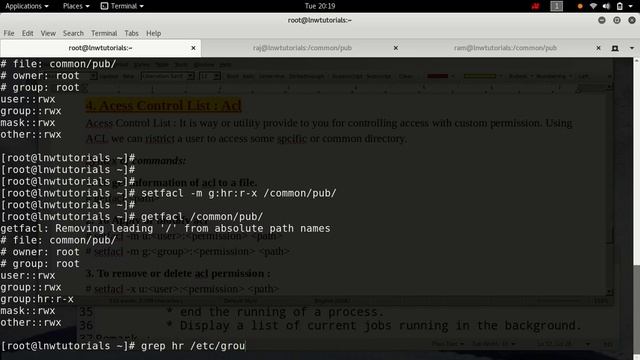Maximize the terminal window

click(617, 20)
